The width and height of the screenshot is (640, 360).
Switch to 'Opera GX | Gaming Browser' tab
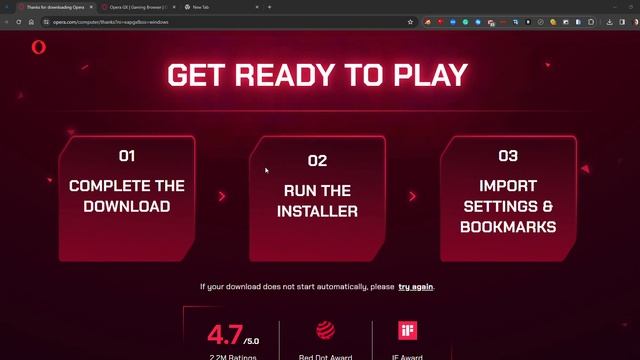pyautogui.click(x=139, y=7)
